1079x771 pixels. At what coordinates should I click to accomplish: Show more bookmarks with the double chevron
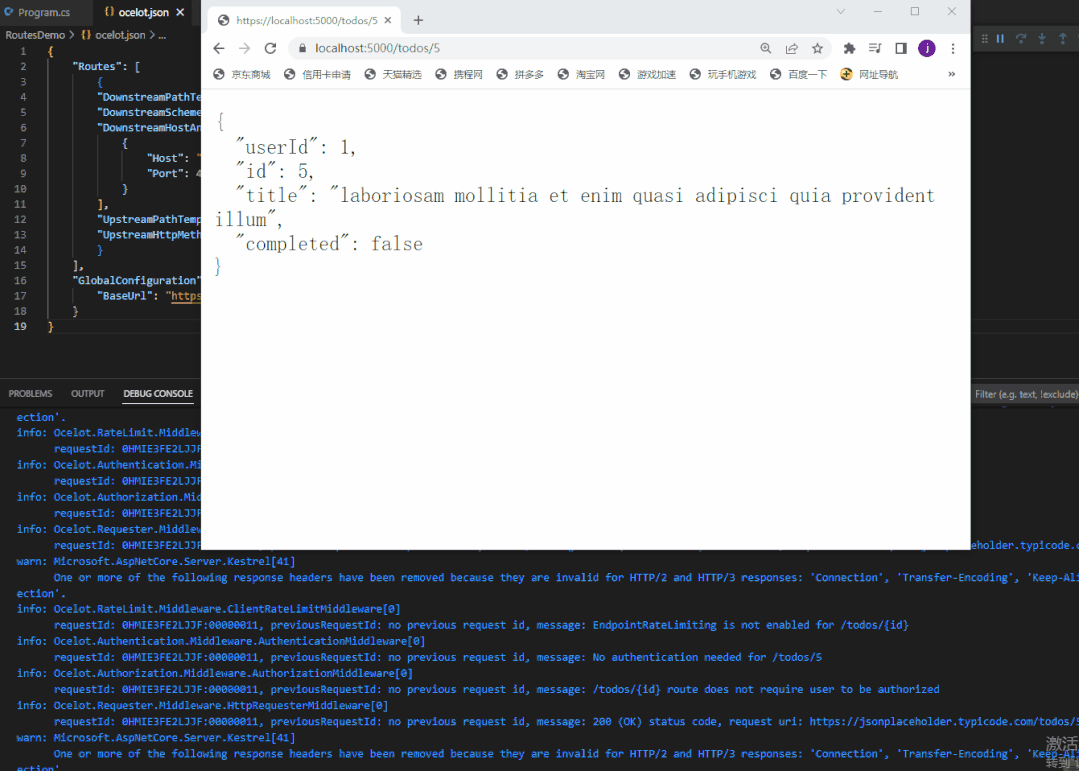tap(951, 74)
